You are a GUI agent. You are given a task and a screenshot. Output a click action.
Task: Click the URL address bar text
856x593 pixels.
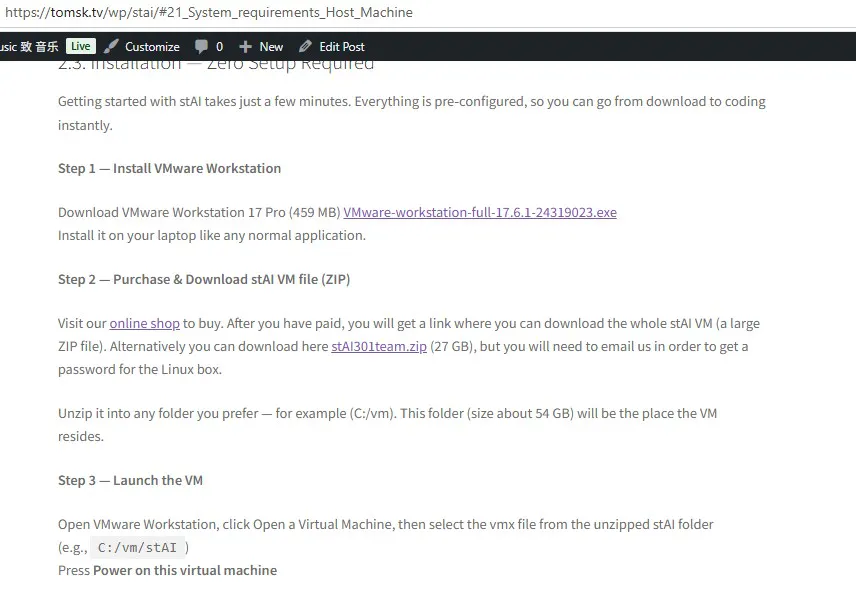[x=209, y=12]
